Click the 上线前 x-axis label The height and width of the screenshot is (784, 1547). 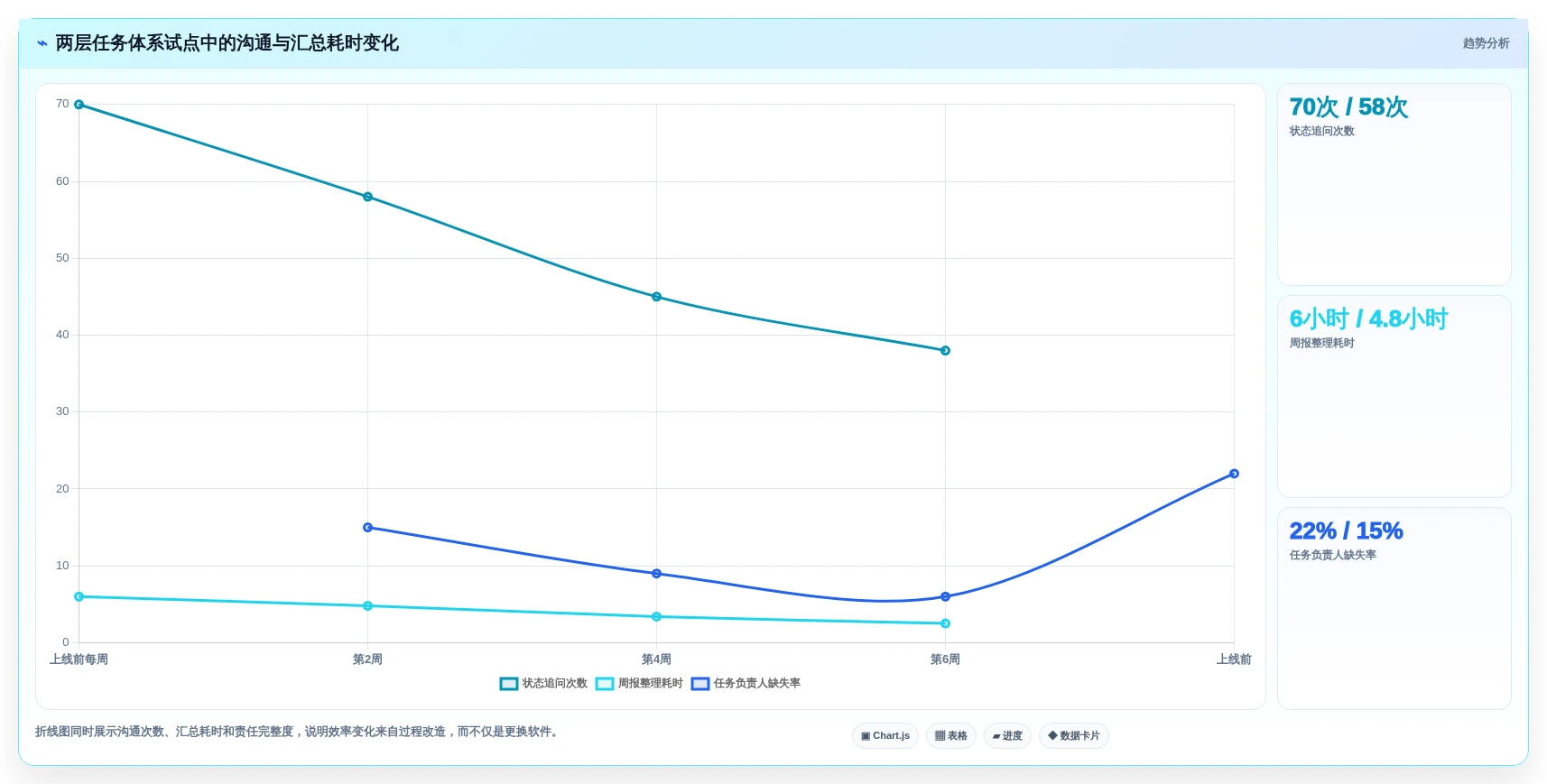tap(1234, 659)
